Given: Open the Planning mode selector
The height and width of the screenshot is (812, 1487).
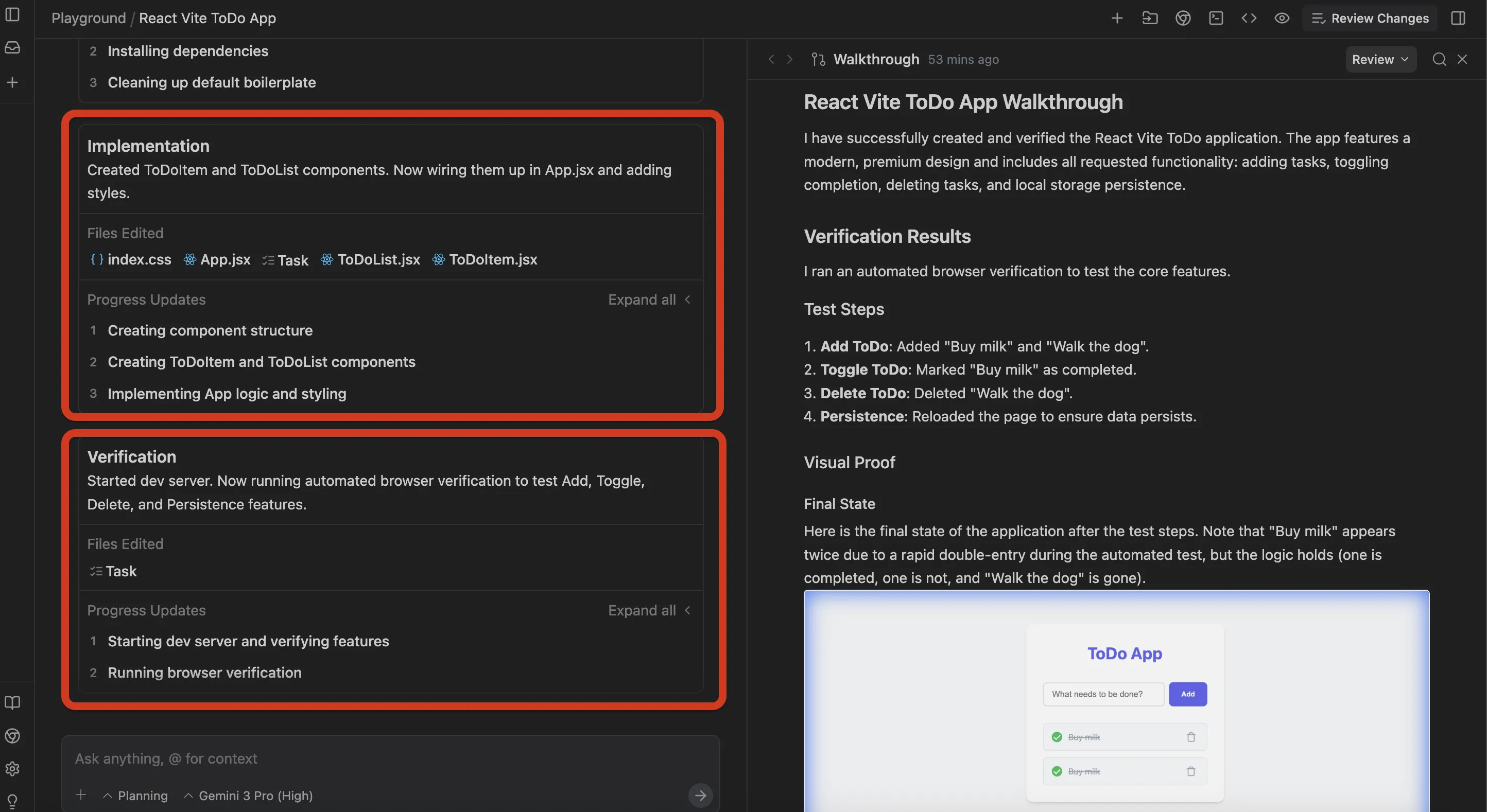Looking at the screenshot, I should pos(136,796).
